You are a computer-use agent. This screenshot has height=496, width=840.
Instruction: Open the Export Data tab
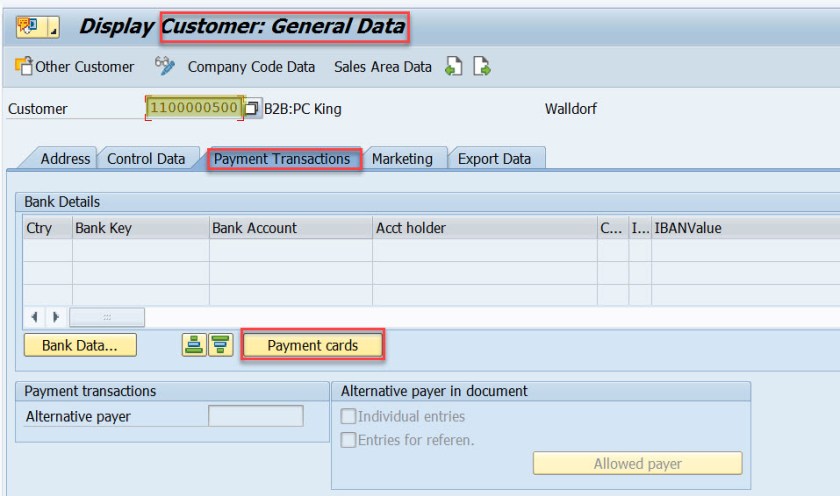[x=494, y=159]
